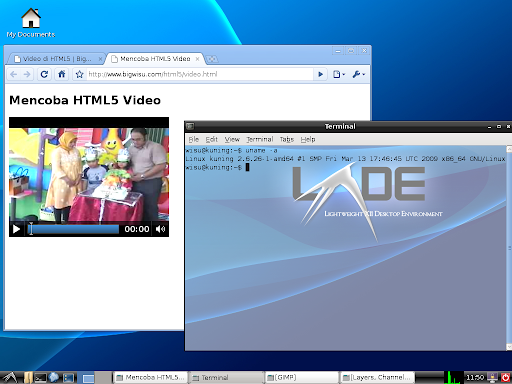Open the Terminal Tabs menu
The image size is (512, 384).
point(287,139)
